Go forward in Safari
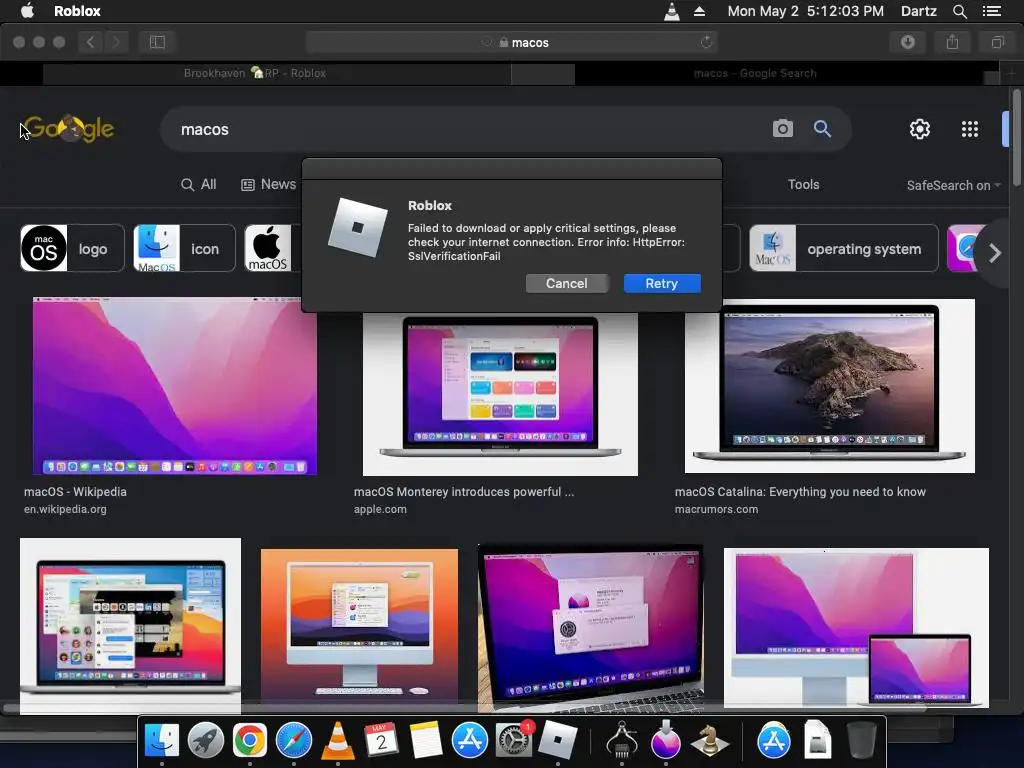Screen dimensions: 1024x768 point(116,42)
